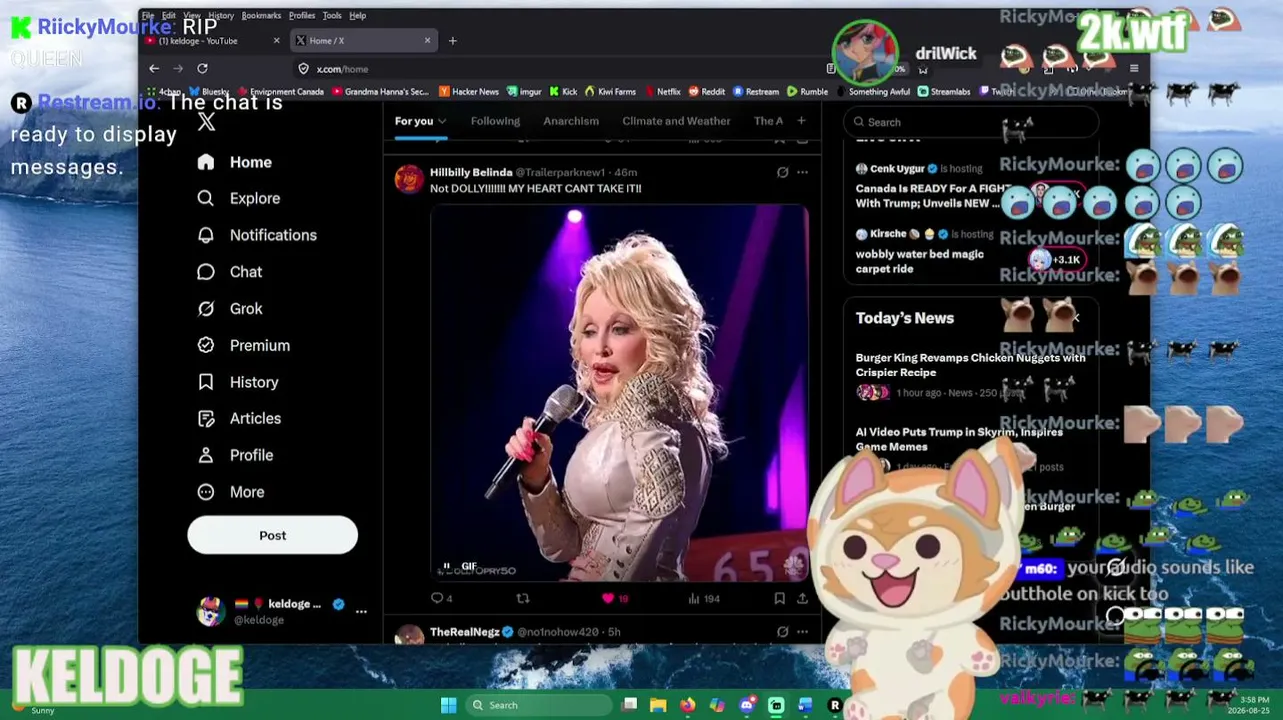Image resolution: width=1283 pixels, height=720 pixels.
Task: Open more options on TheRealNegz's post
Action: (x=802, y=632)
